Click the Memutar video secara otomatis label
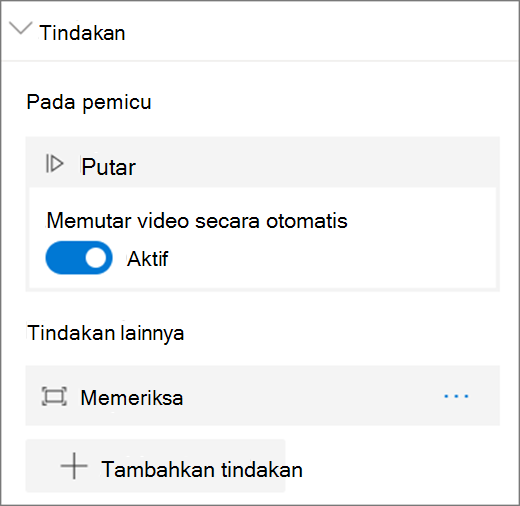This screenshot has width=520, height=506. pos(197,221)
